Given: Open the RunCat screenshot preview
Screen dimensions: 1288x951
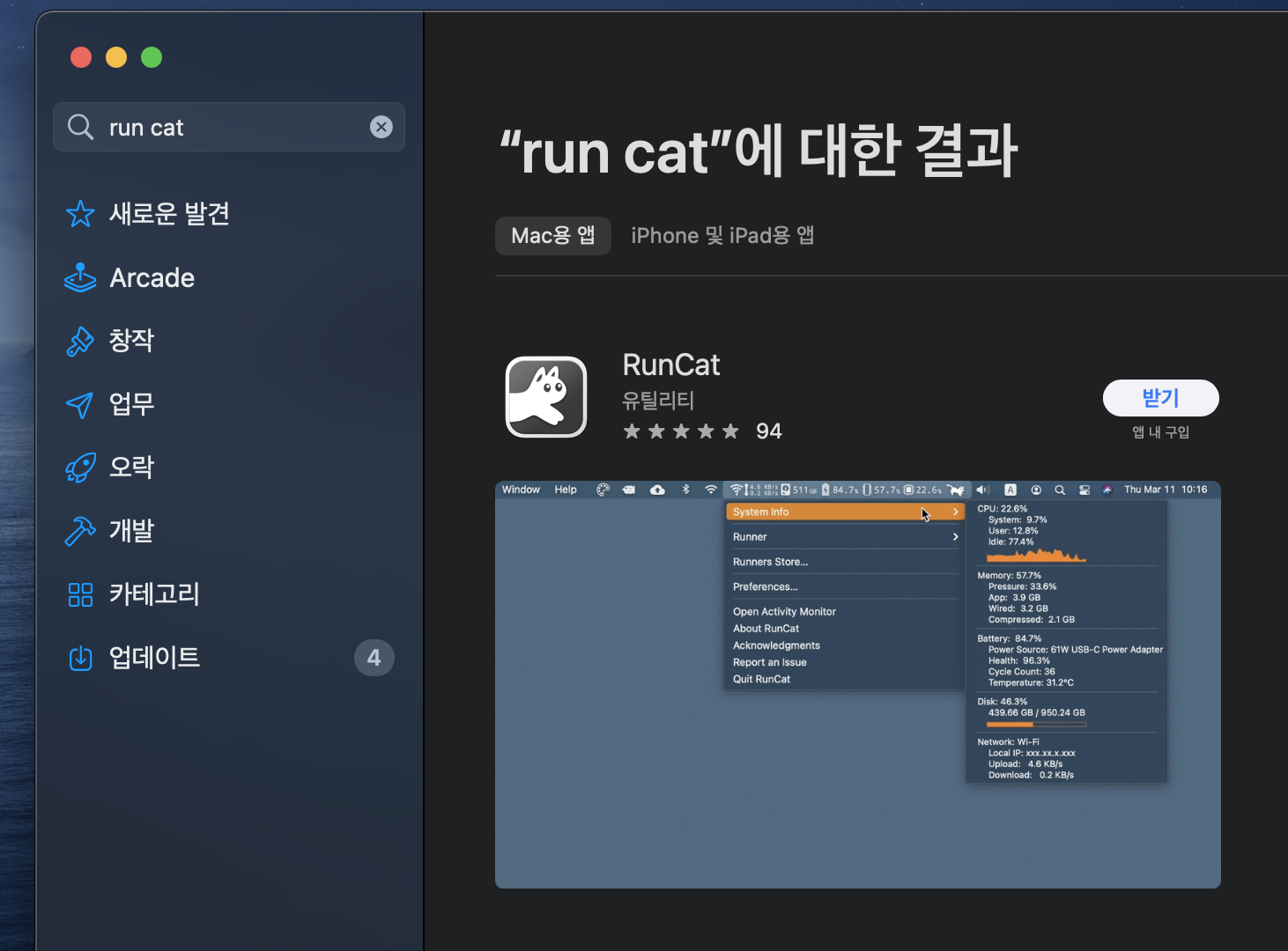Looking at the screenshot, I should pos(858,684).
